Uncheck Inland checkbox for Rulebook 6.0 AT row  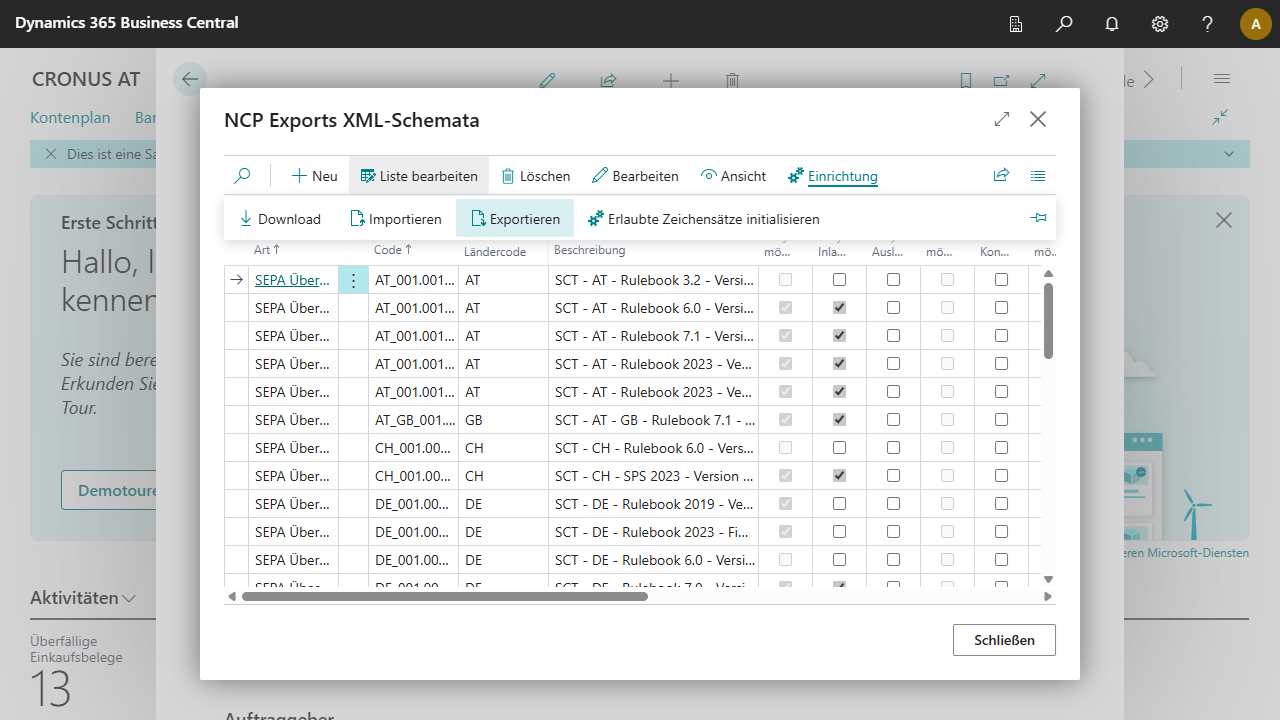(x=839, y=308)
